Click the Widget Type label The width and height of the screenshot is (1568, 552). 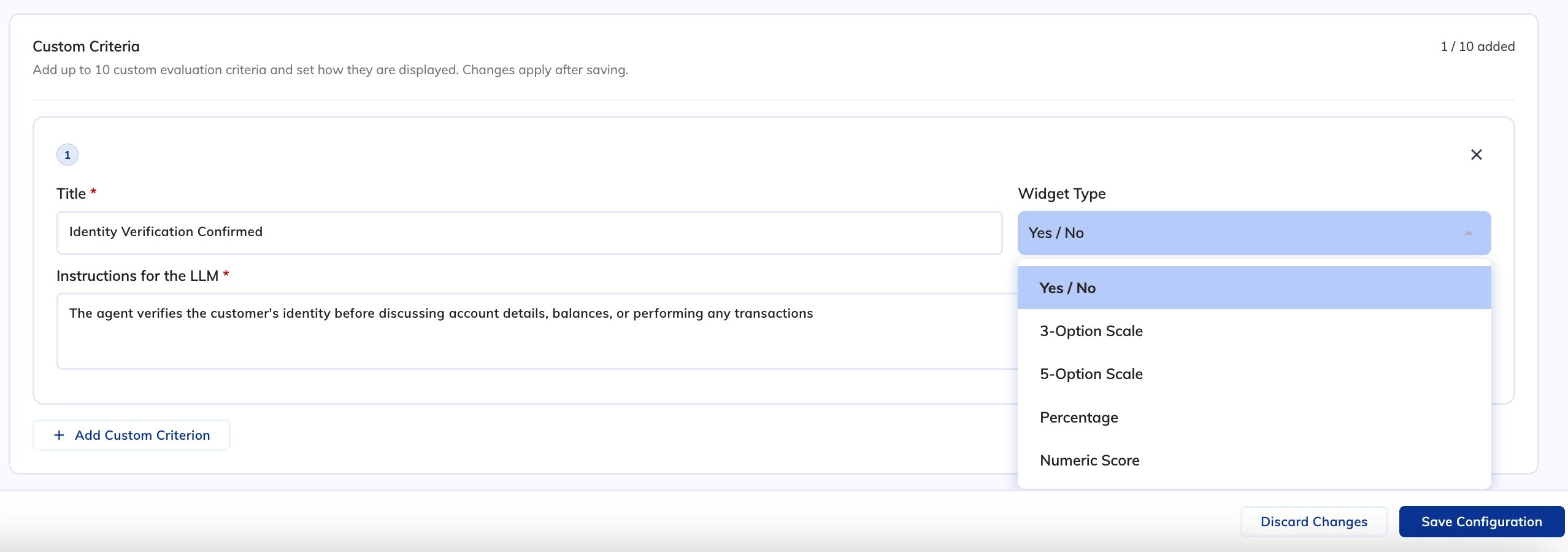coord(1061,194)
